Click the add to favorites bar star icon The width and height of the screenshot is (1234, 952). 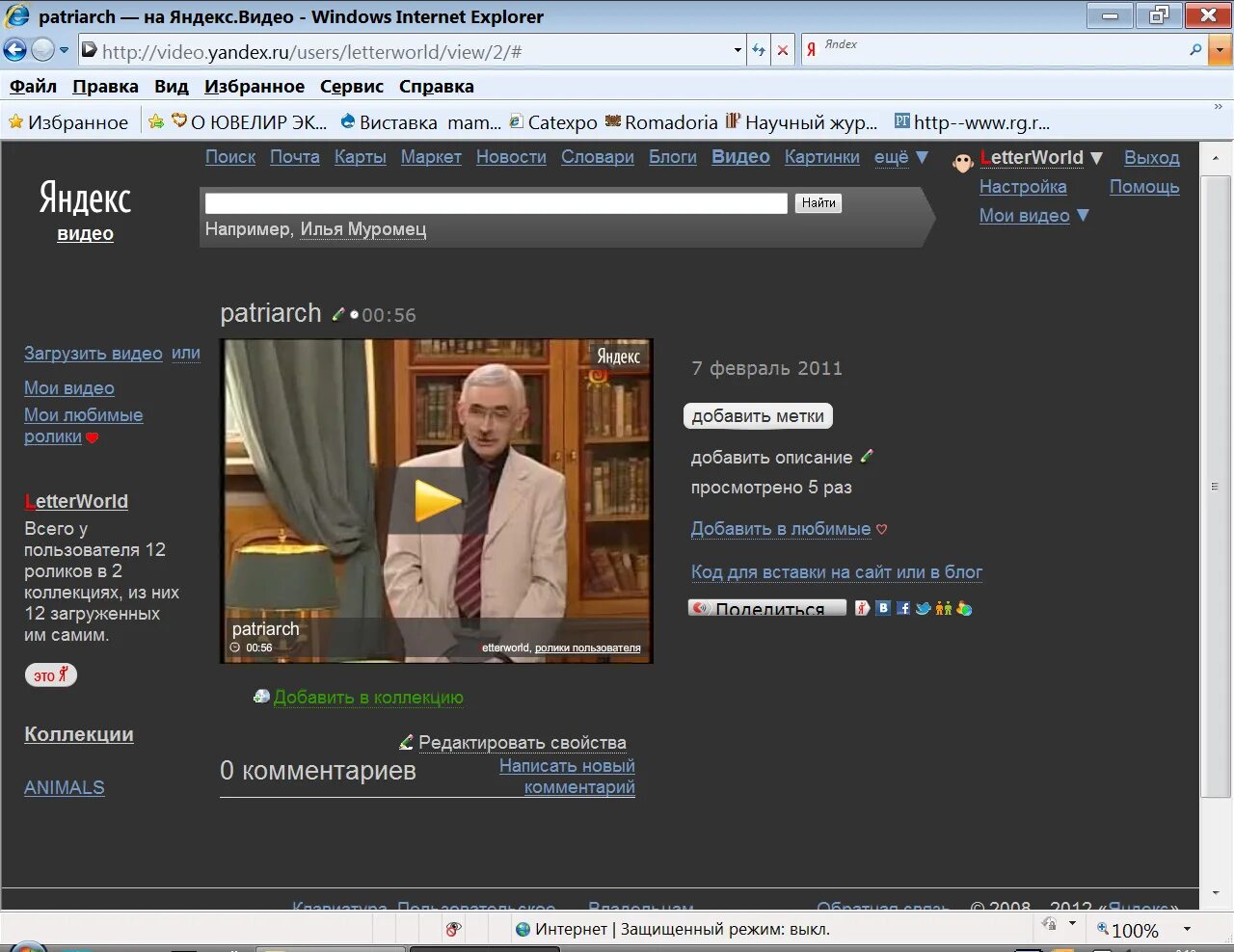[x=156, y=122]
